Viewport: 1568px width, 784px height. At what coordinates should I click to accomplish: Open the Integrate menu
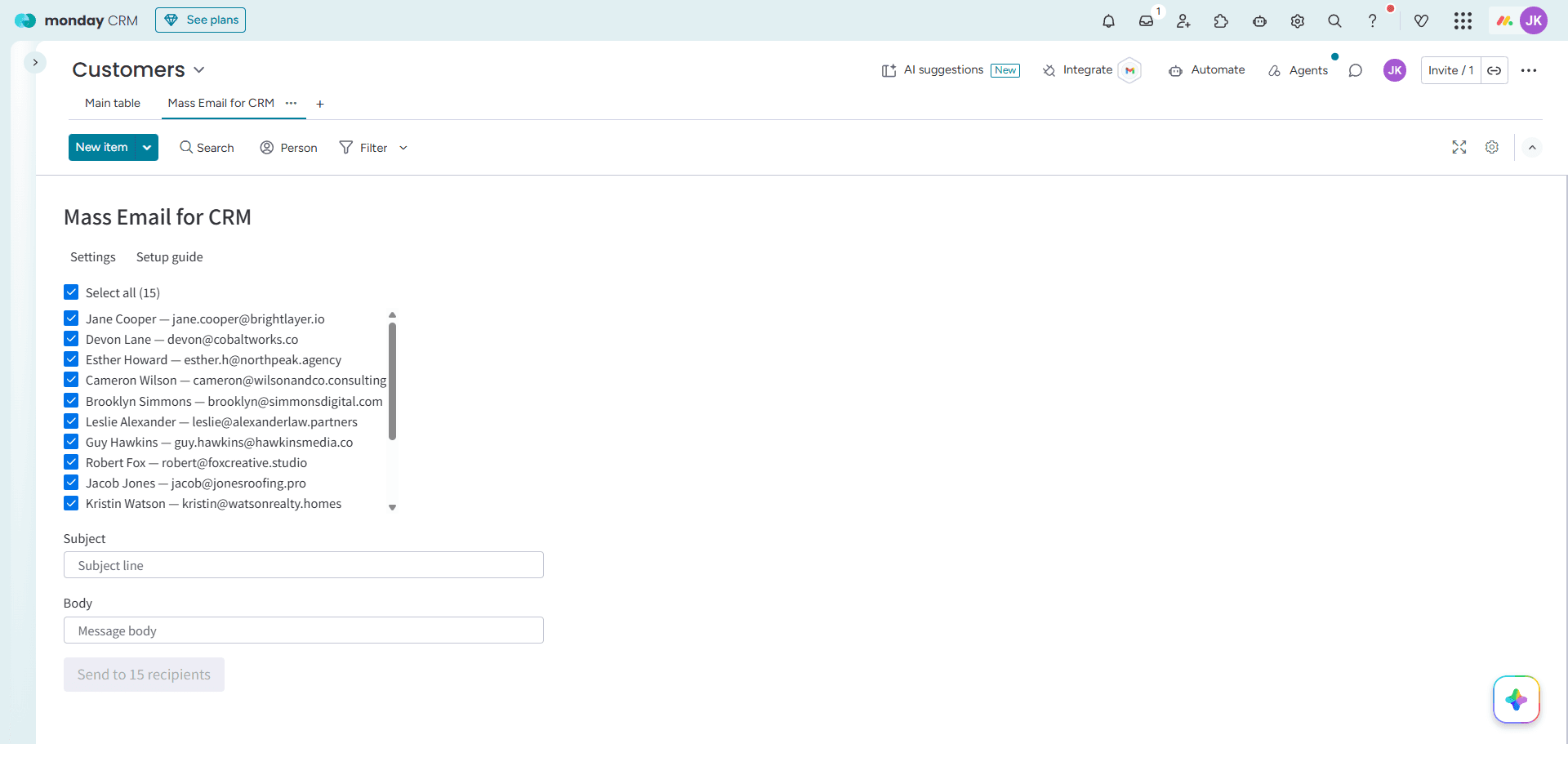point(1077,70)
